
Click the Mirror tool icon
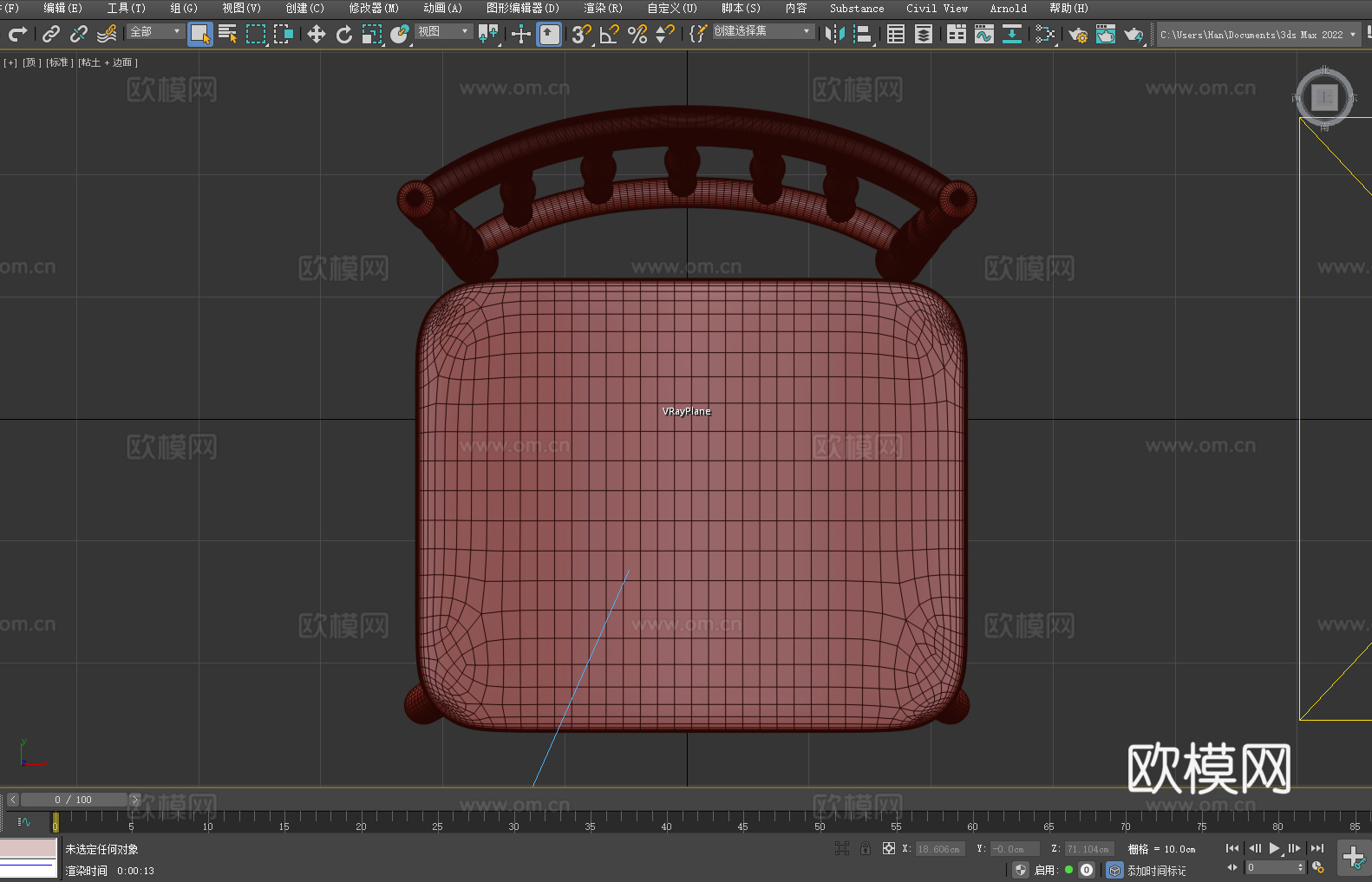(x=835, y=34)
